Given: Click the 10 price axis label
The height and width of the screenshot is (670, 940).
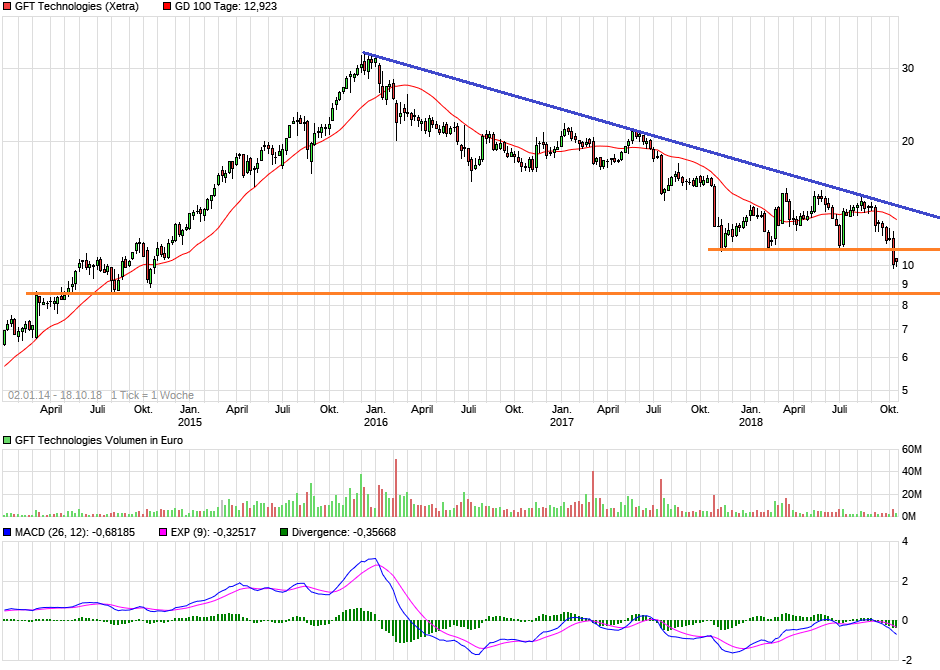Looking at the screenshot, I should point(908,265).
